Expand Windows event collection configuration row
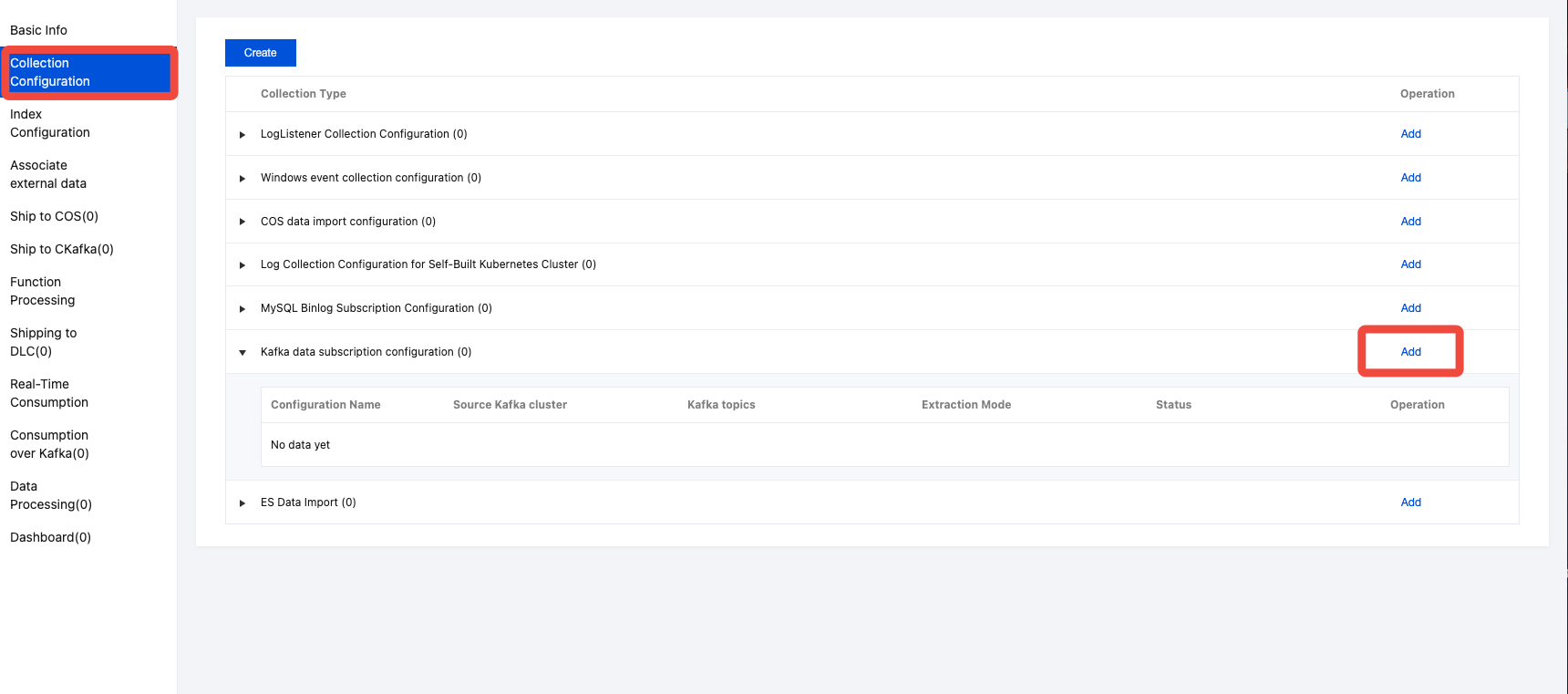Image resolution: width=1568 pixels, height=694 pixels. pyautogui.click(x=242, y=179)
